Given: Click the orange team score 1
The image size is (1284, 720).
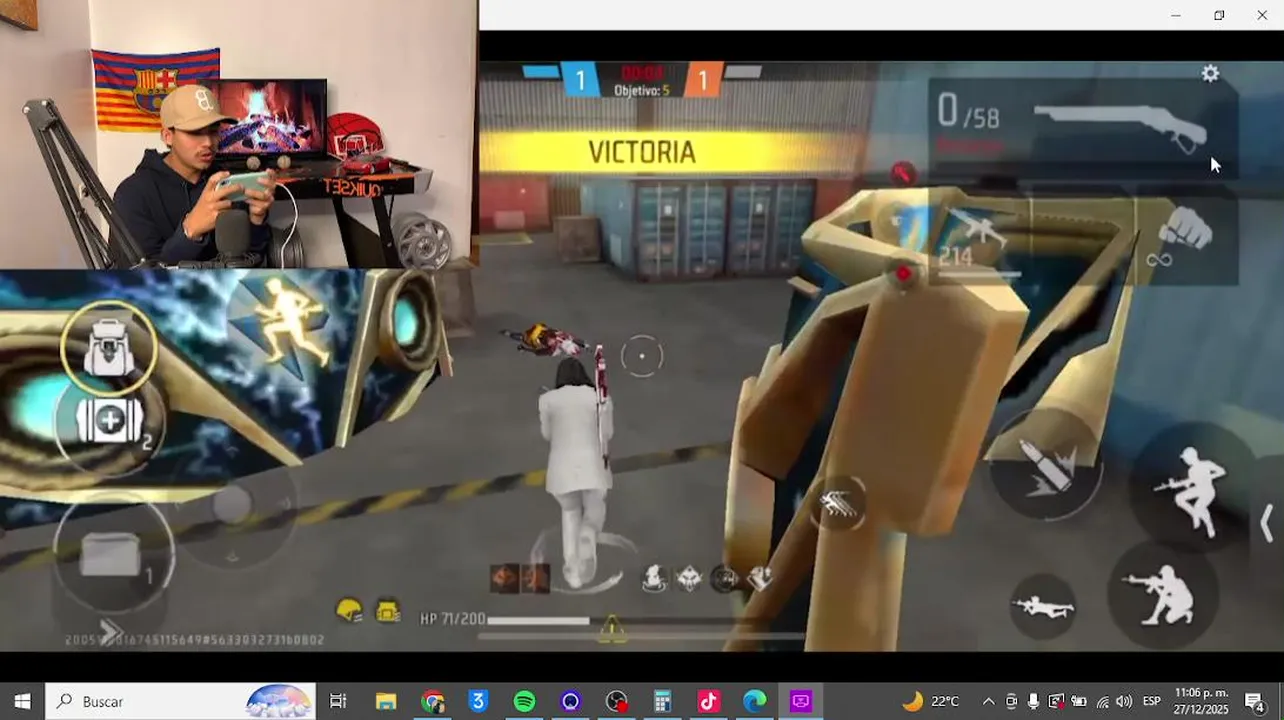Looking at the screenshot, I should pos(702,80).
